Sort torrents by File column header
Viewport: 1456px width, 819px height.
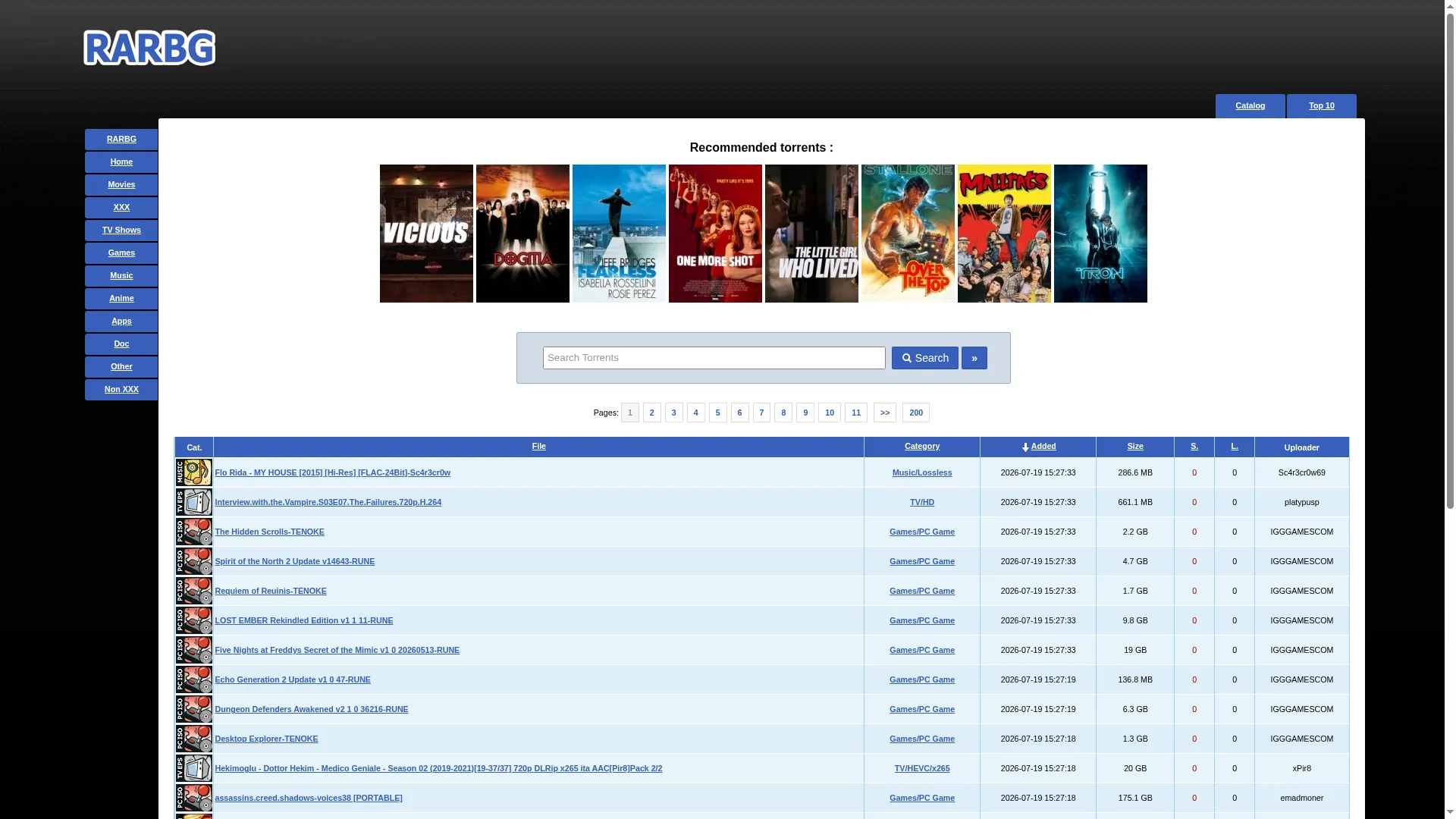click(539, 446)
